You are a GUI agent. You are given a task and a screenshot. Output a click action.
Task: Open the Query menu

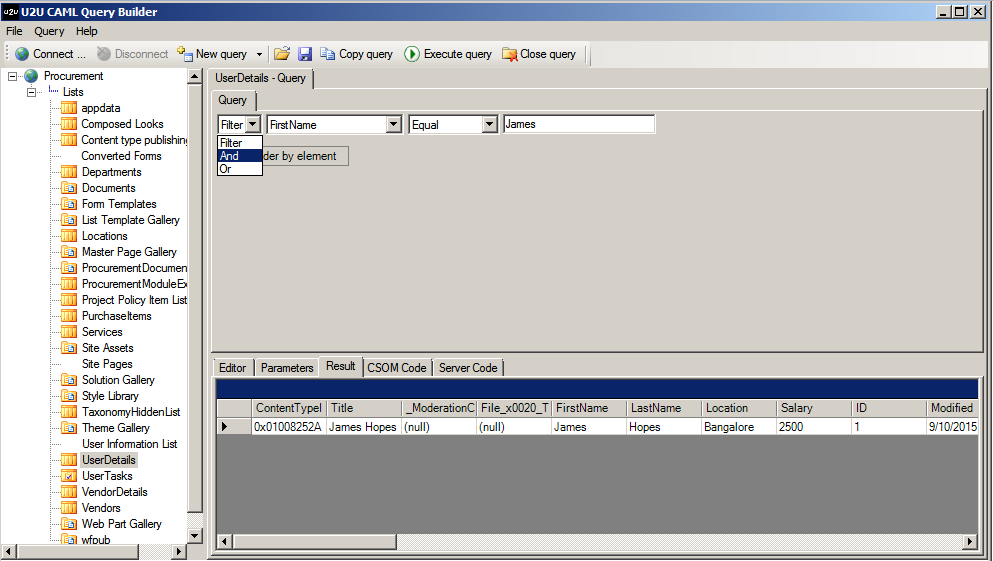point(49,31)
